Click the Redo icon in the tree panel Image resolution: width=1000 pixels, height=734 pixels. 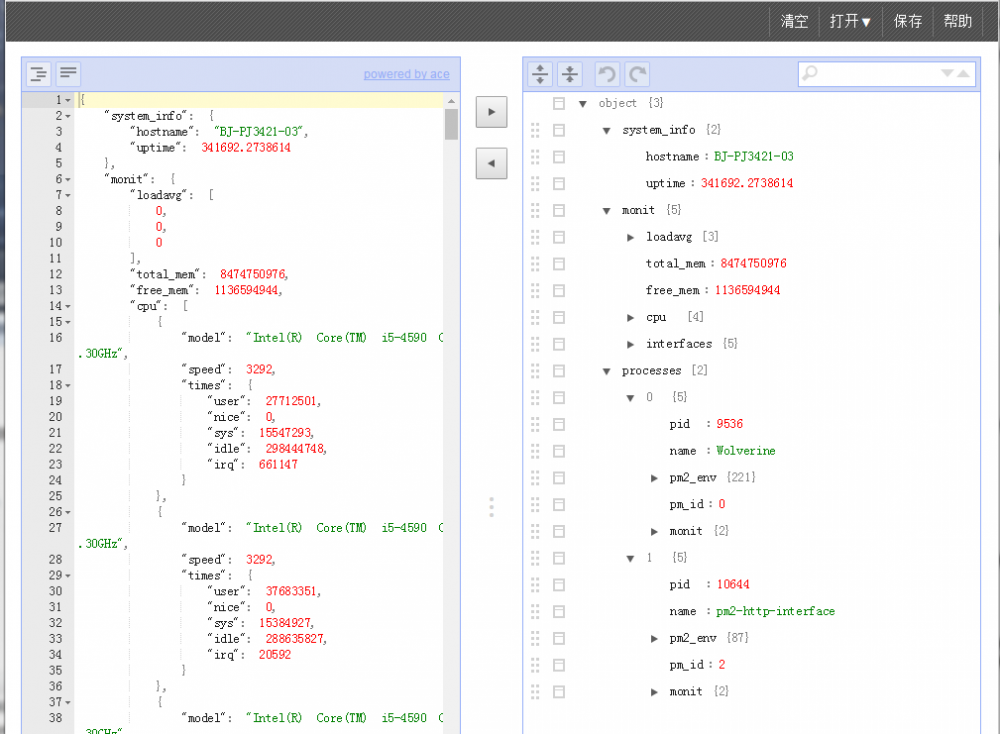tap(635, 73)
